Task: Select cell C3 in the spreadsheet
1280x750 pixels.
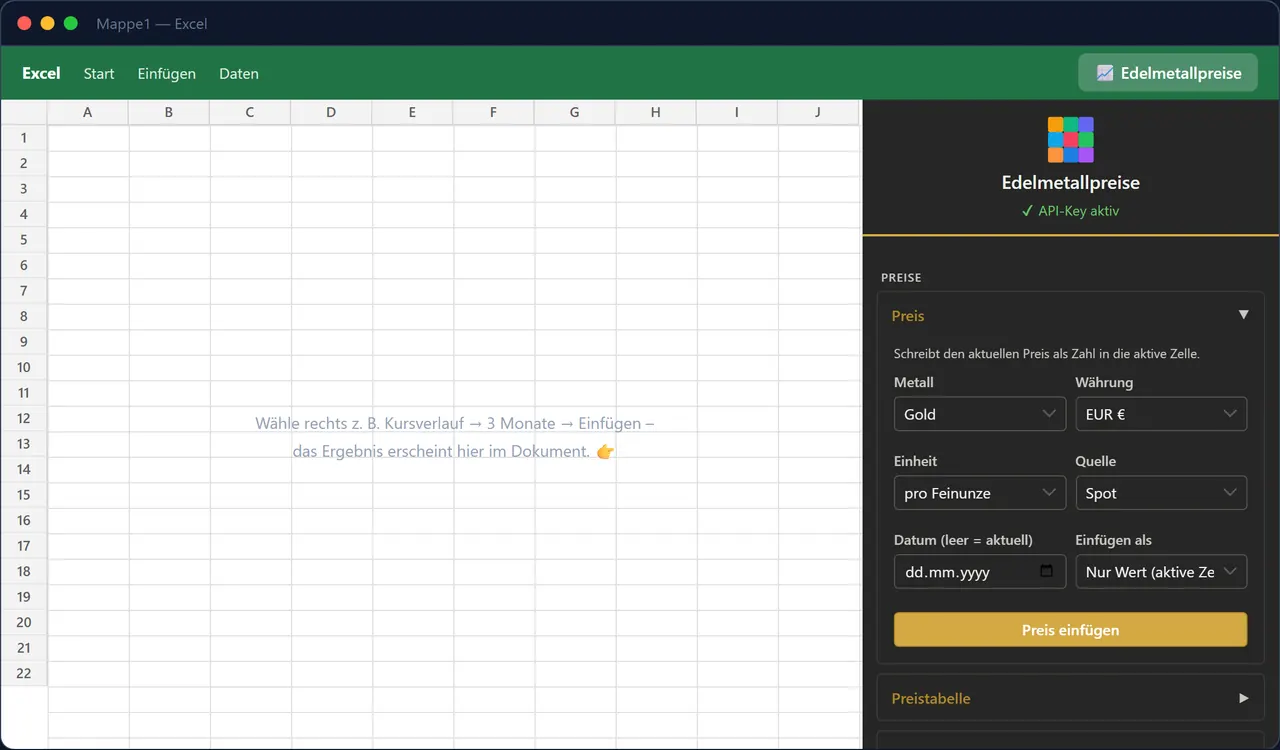Action: [250, 189]
